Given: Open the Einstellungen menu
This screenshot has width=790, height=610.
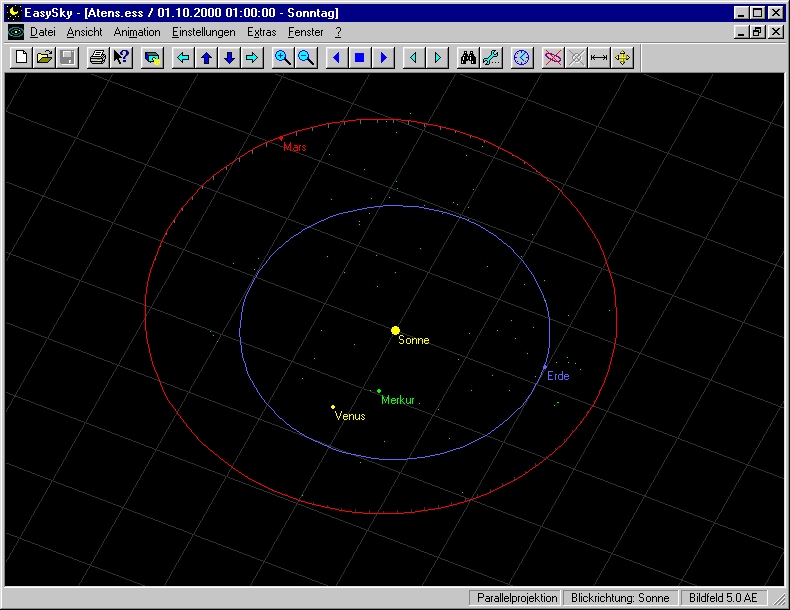Looking at the screenshot, I should [x=204, y=32].
